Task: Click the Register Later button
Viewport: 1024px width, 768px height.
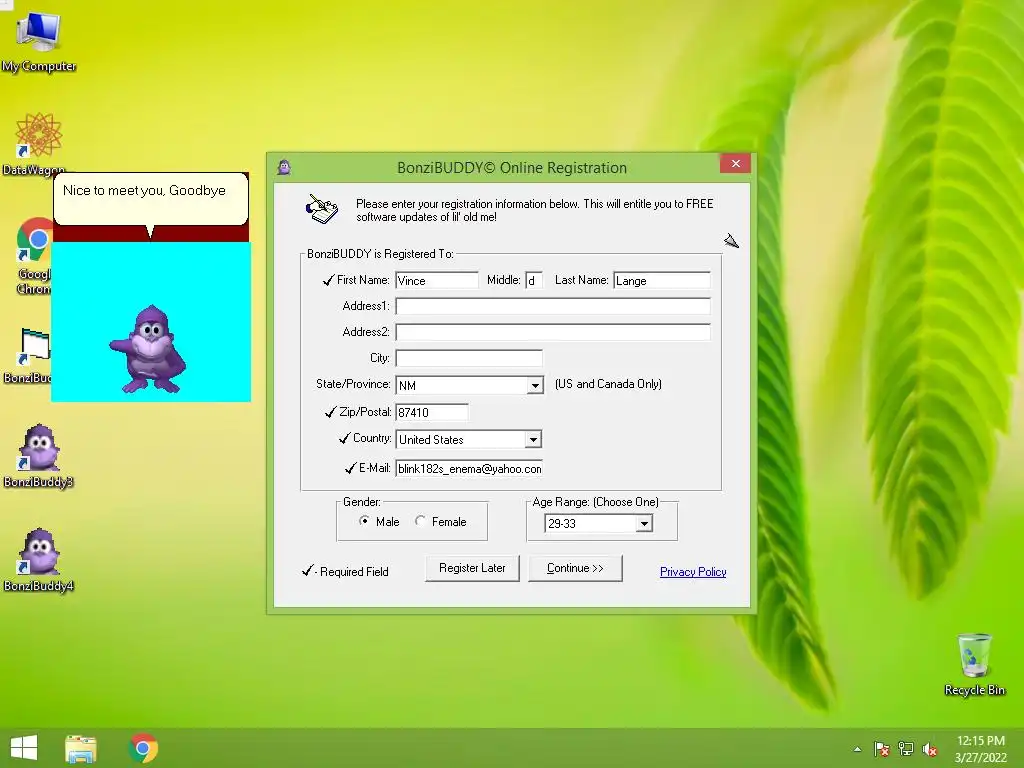Action: pyautogui.click(x=472, y=568)
